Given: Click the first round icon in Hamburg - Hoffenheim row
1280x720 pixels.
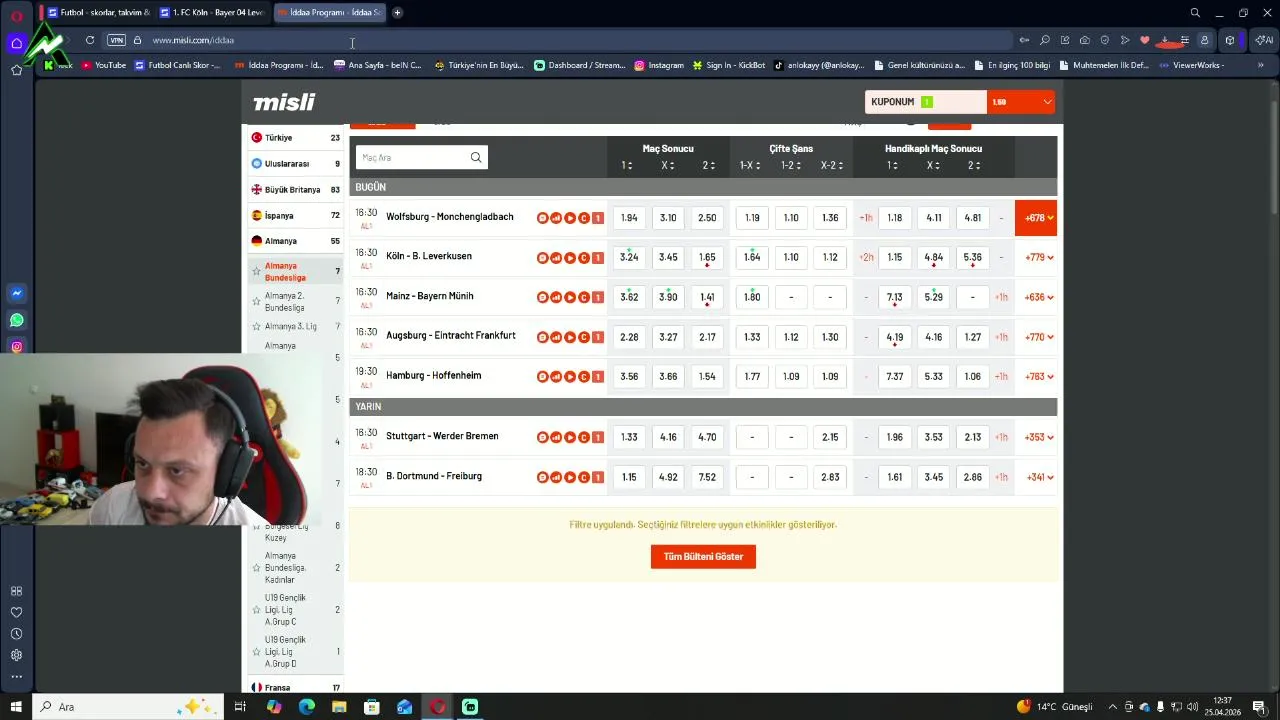Looking at the screenshot, I should (542, 377).
